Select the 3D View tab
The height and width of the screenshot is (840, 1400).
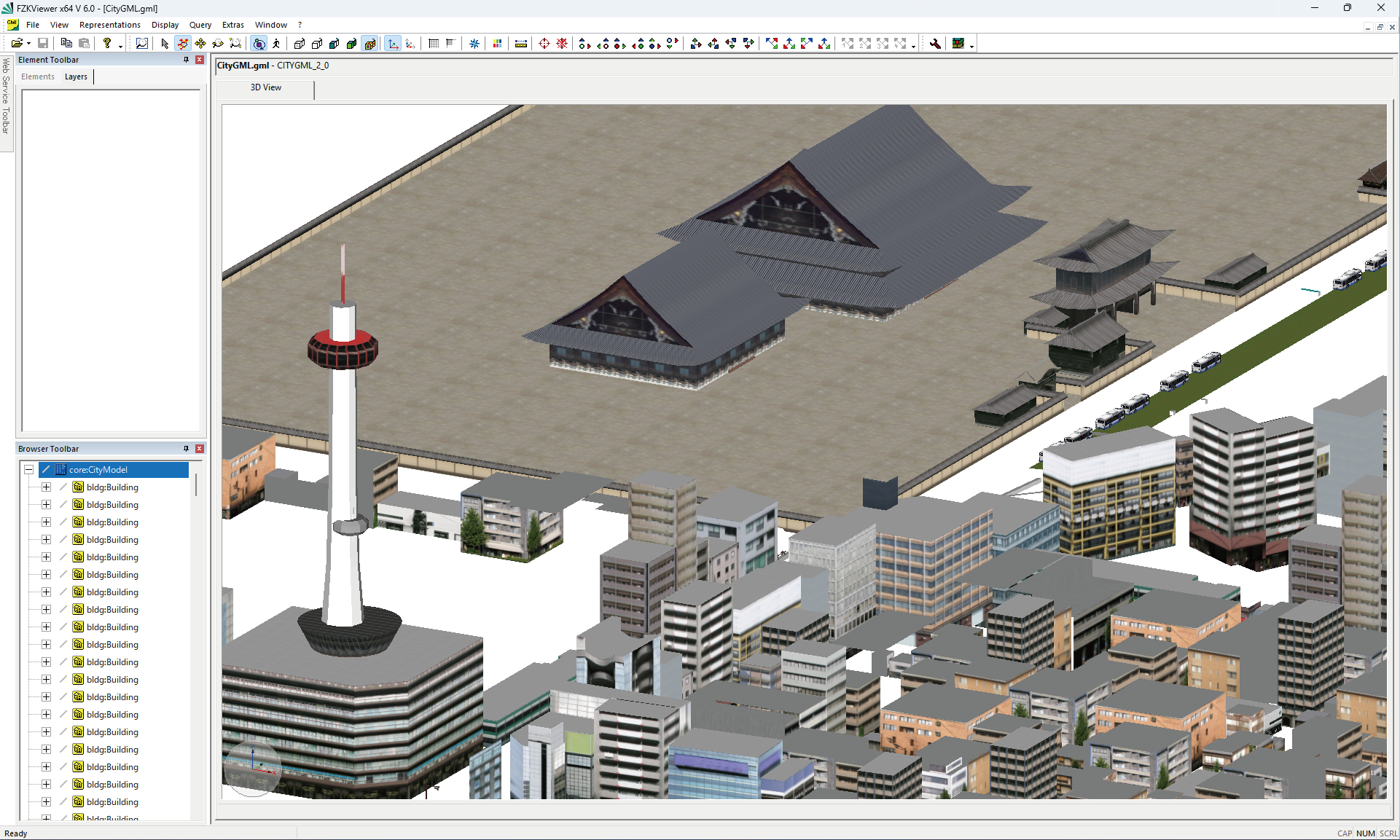tap(265, 87)
